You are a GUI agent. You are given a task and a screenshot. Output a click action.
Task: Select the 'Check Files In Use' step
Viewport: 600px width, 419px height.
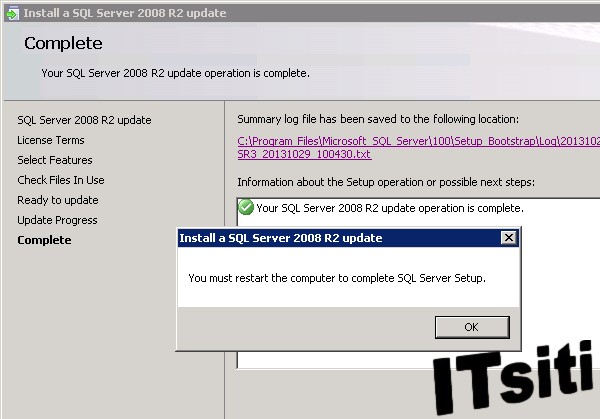pyautogui.click(x=61, y=180)
